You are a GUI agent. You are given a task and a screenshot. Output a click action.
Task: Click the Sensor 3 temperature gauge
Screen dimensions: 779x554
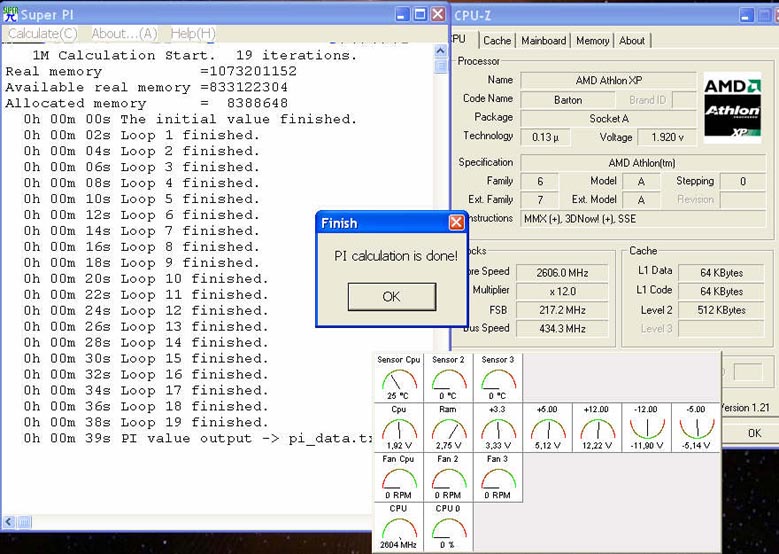pyautogui.click(x=498, y=378)
